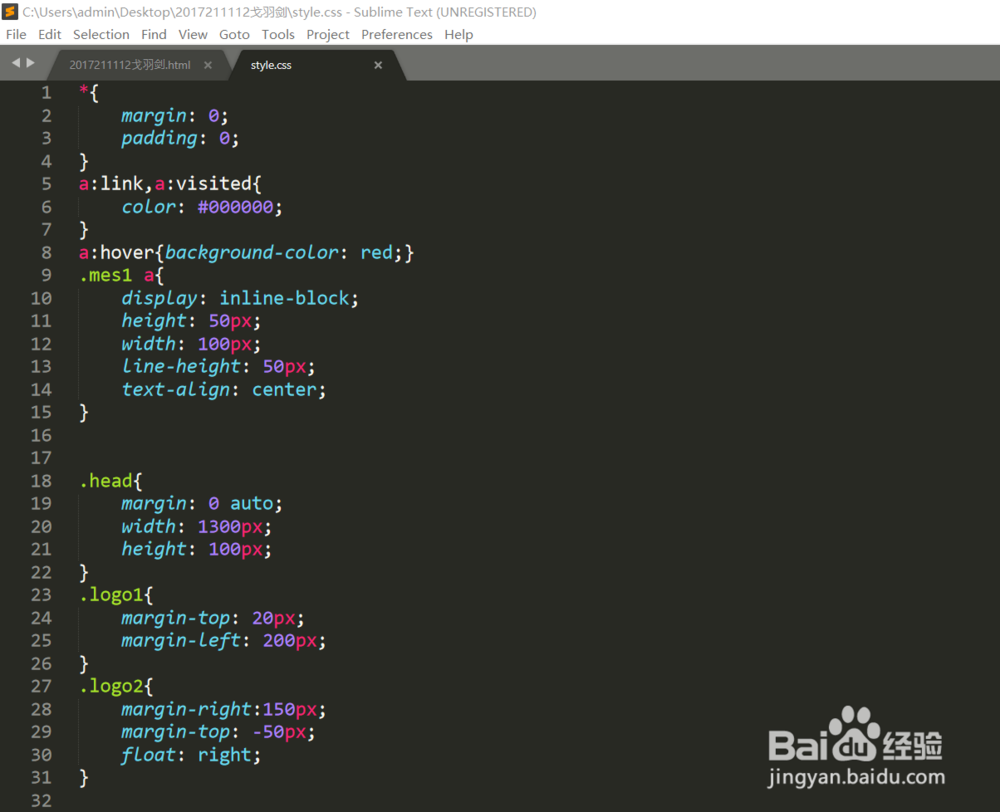Click 'background-color' in the a:hover rule

251,253
